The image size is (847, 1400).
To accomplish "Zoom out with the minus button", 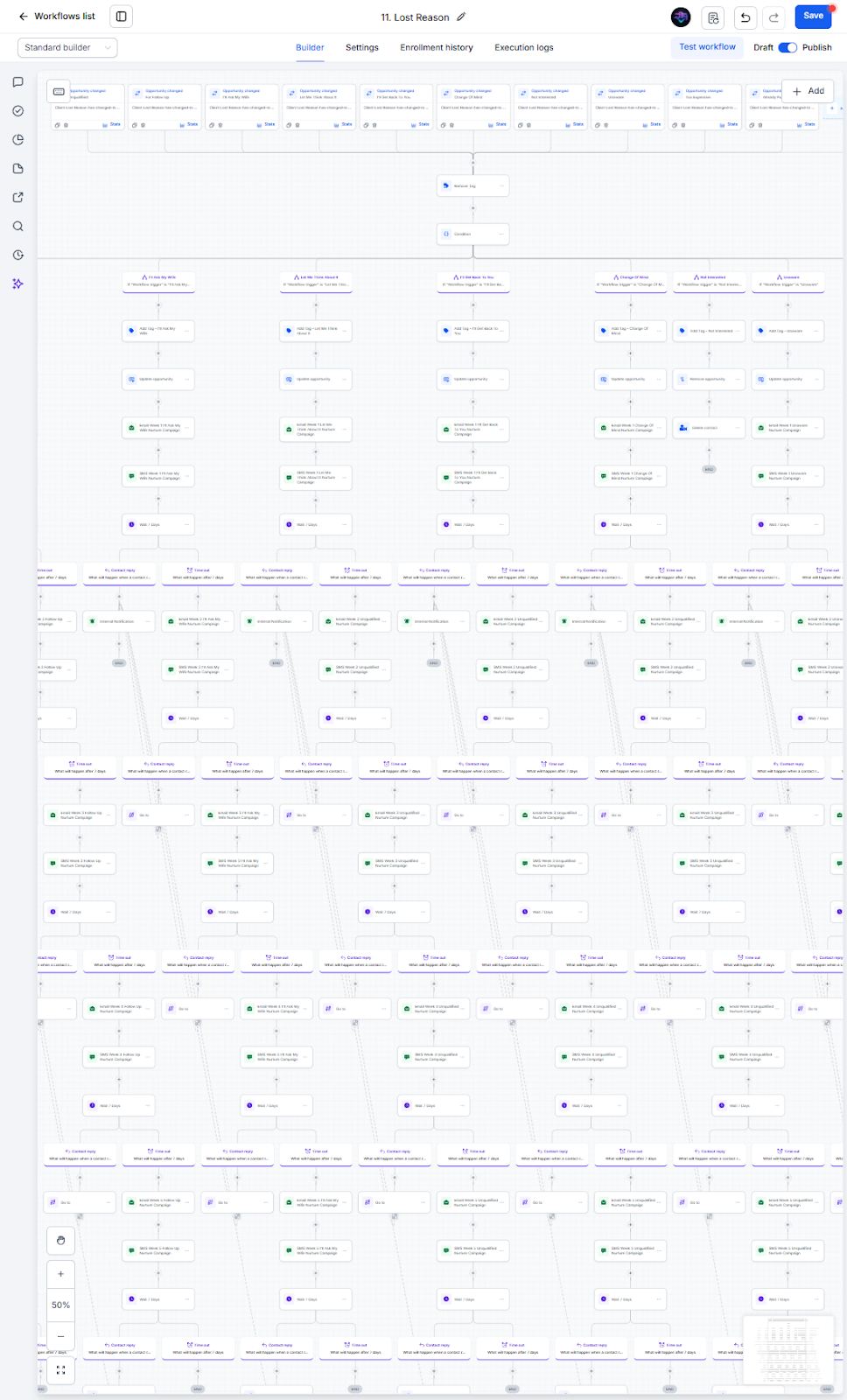I will [60, 1336].
